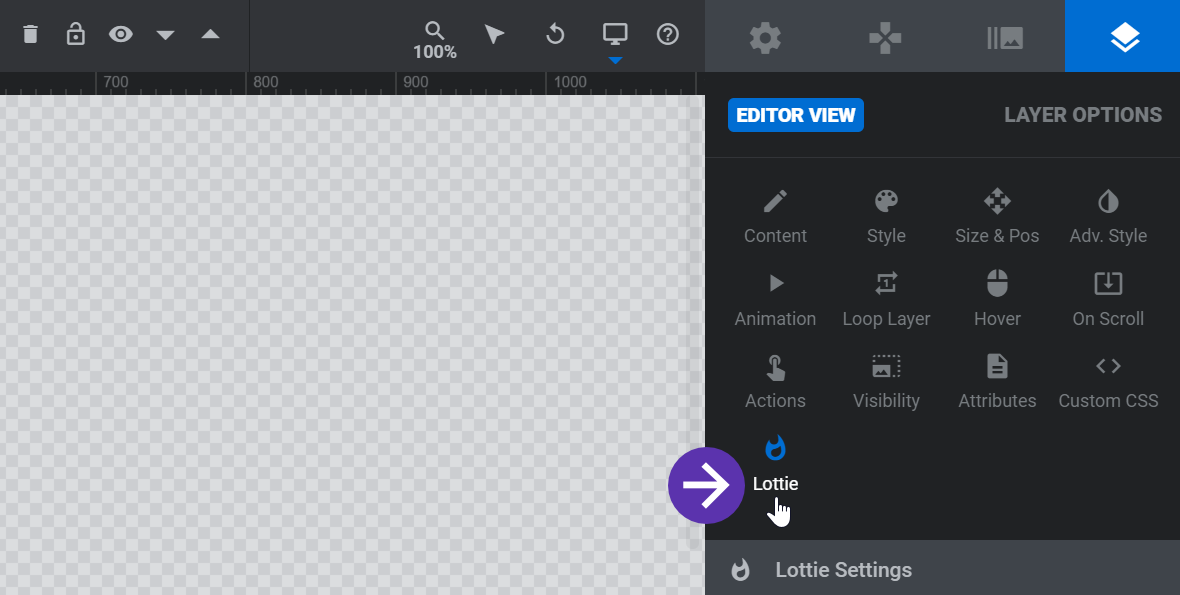1180x595 pixels.
Task: Move layer up with the up arrow
Action: tap(211, 34)
